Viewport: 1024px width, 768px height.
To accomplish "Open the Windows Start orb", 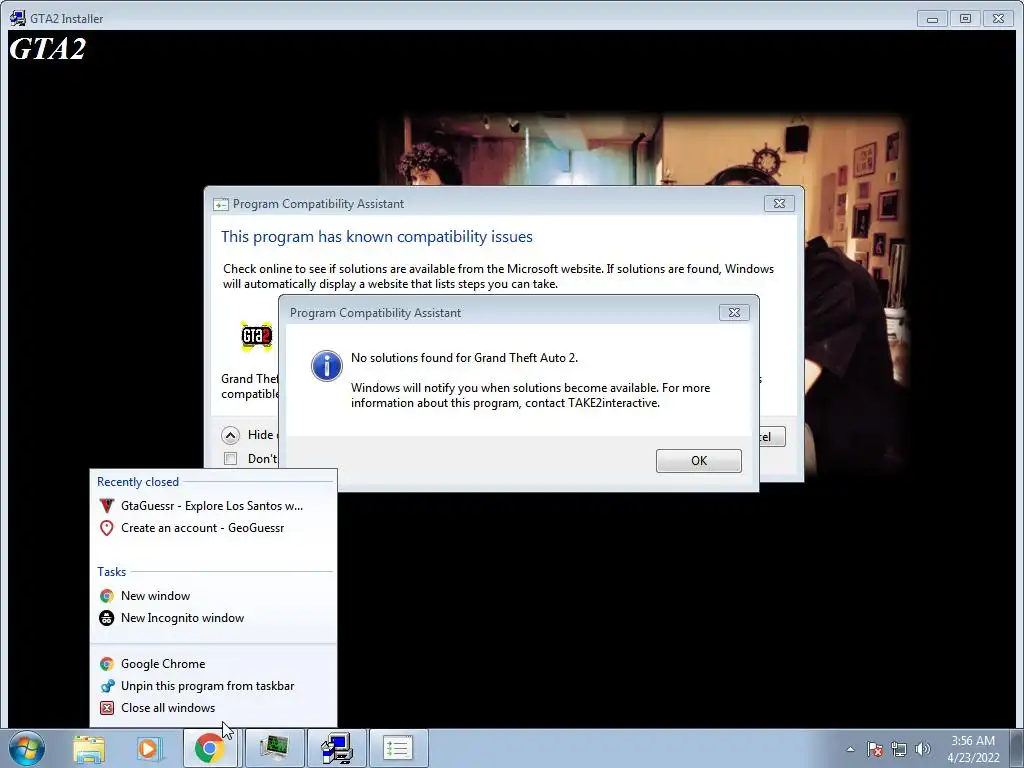I will 27,748.
